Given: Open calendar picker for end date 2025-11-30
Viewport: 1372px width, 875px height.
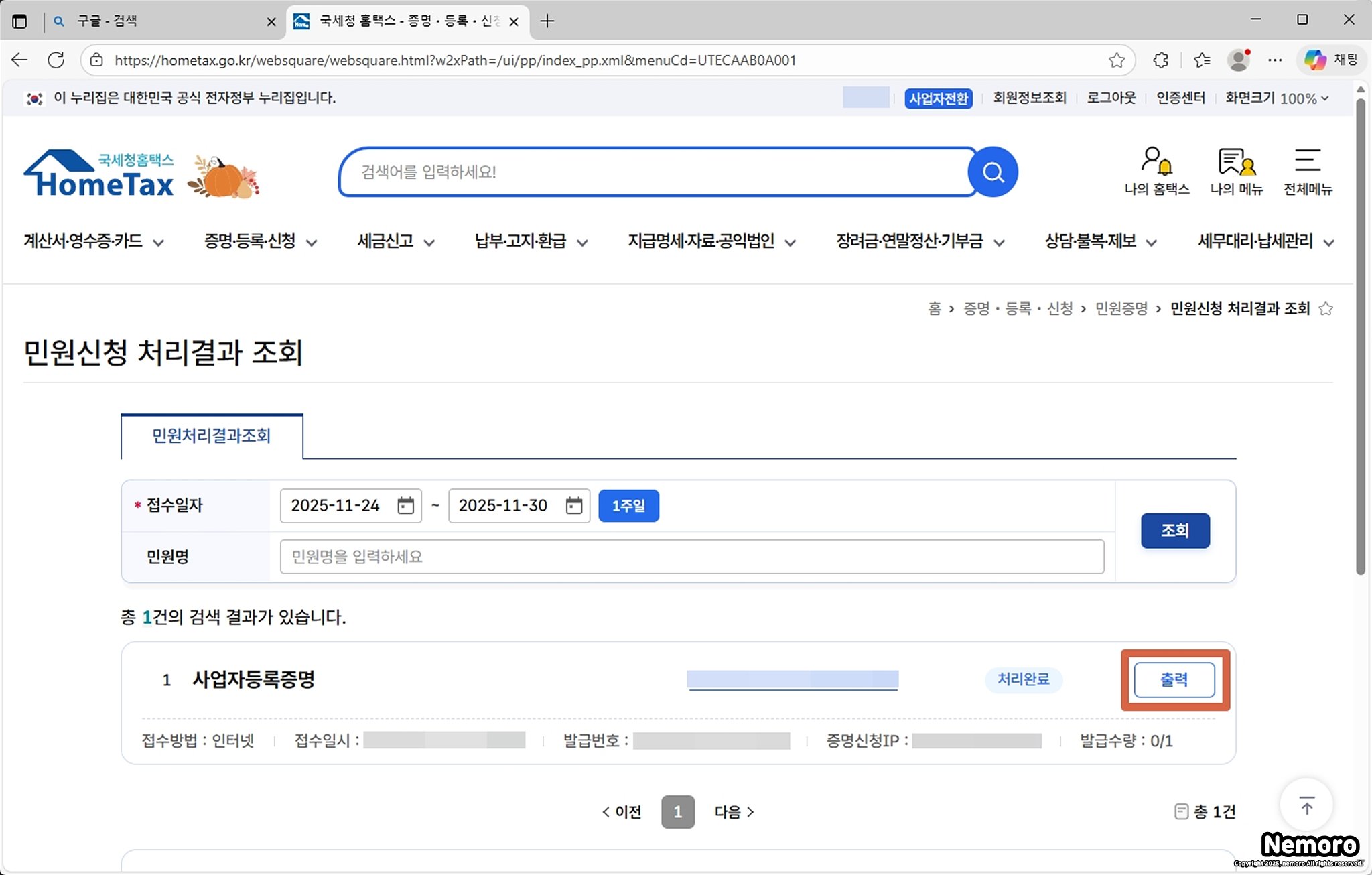Looking at the screenshot, I should coord(573,506).
